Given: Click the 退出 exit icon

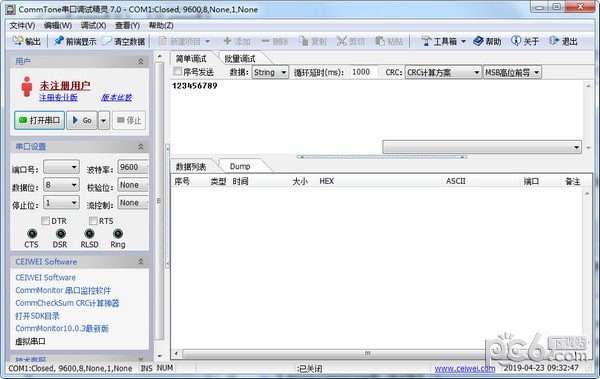Looking at the screenshot, I should point(554,41).
